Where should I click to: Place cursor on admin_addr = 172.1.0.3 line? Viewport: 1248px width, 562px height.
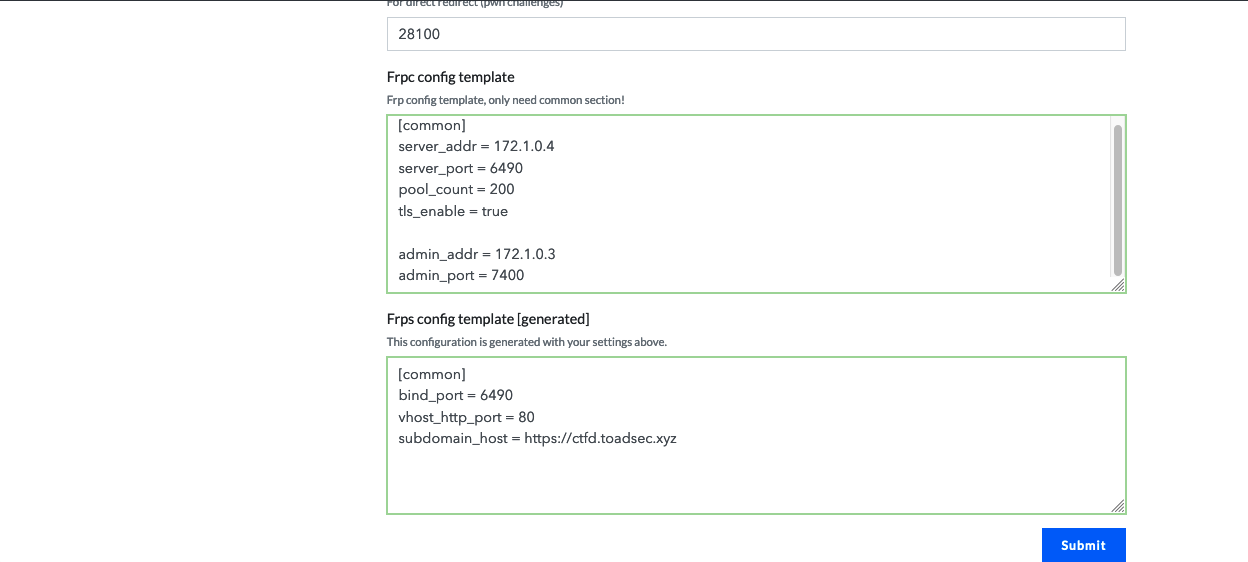[476, 254]
